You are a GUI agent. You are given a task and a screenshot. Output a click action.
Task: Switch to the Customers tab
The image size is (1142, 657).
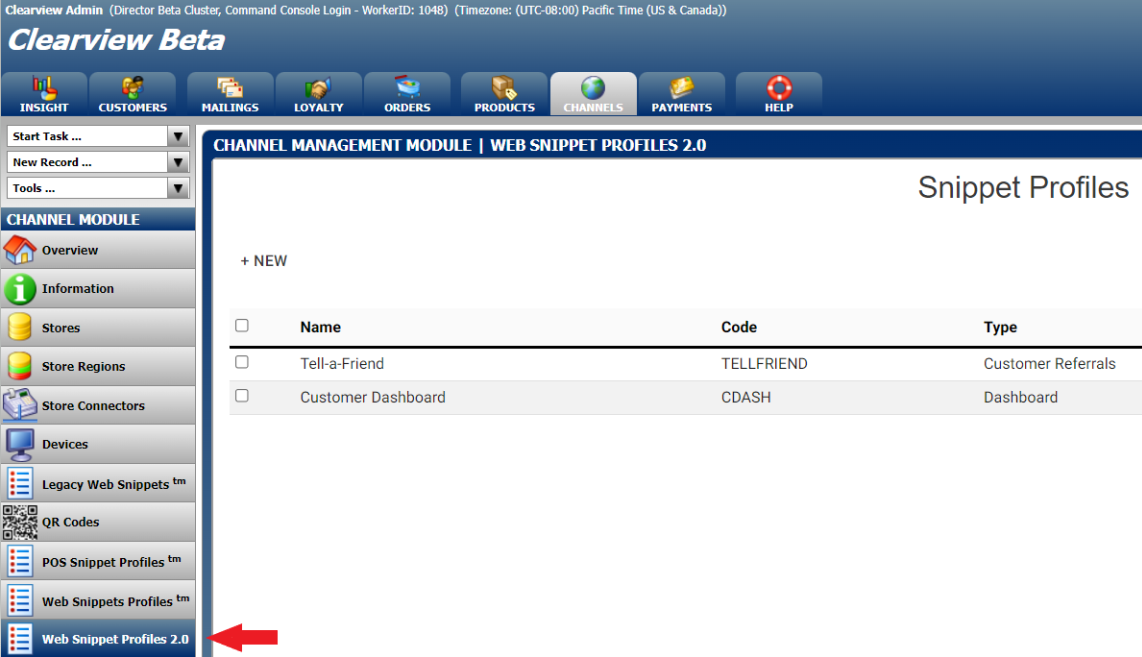coord(132,94)
